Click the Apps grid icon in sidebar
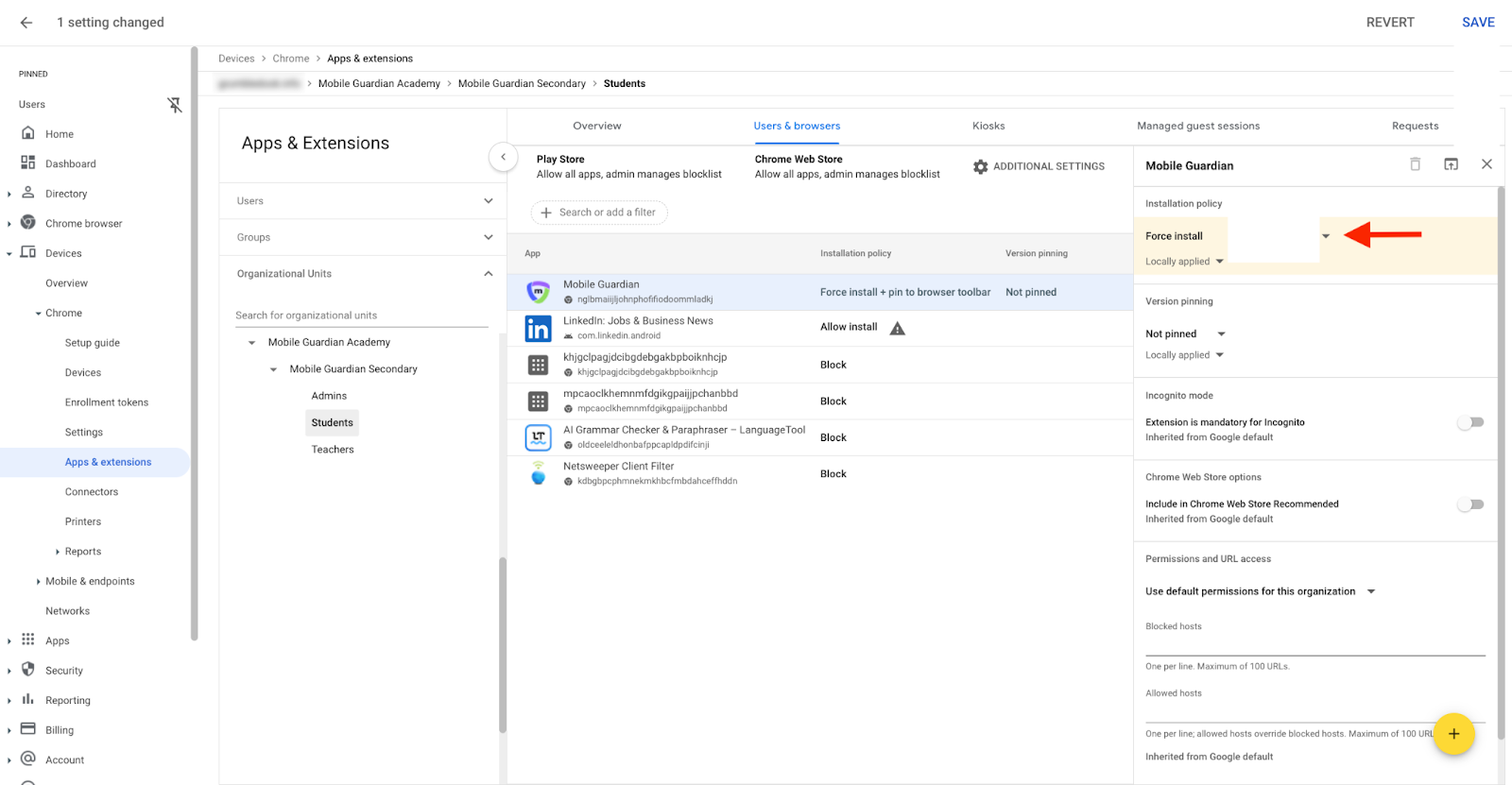The height and width of the screenshot is (785, 1512). click(28, 640)
